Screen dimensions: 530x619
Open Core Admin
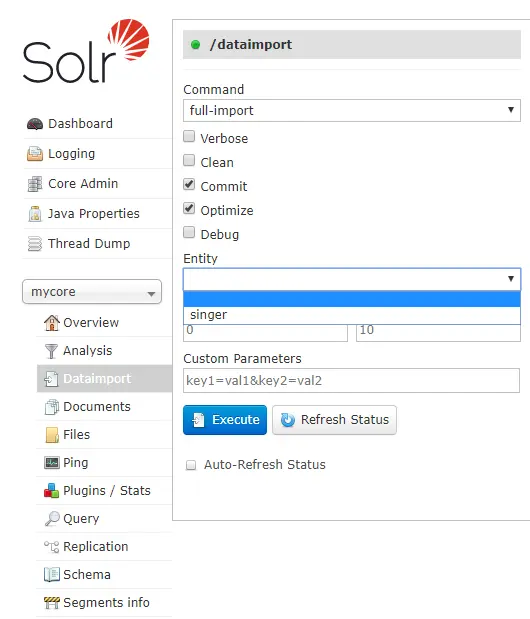83,184
